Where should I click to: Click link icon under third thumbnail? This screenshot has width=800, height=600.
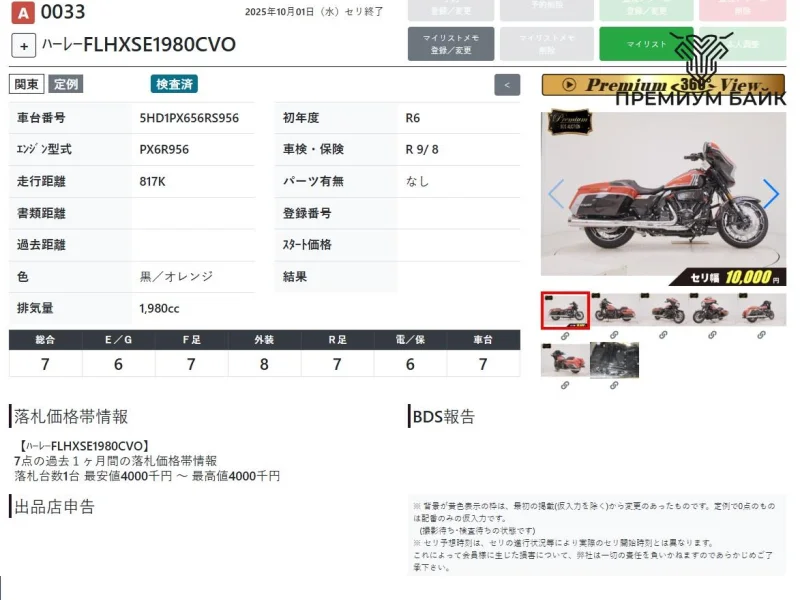[663, 335]
